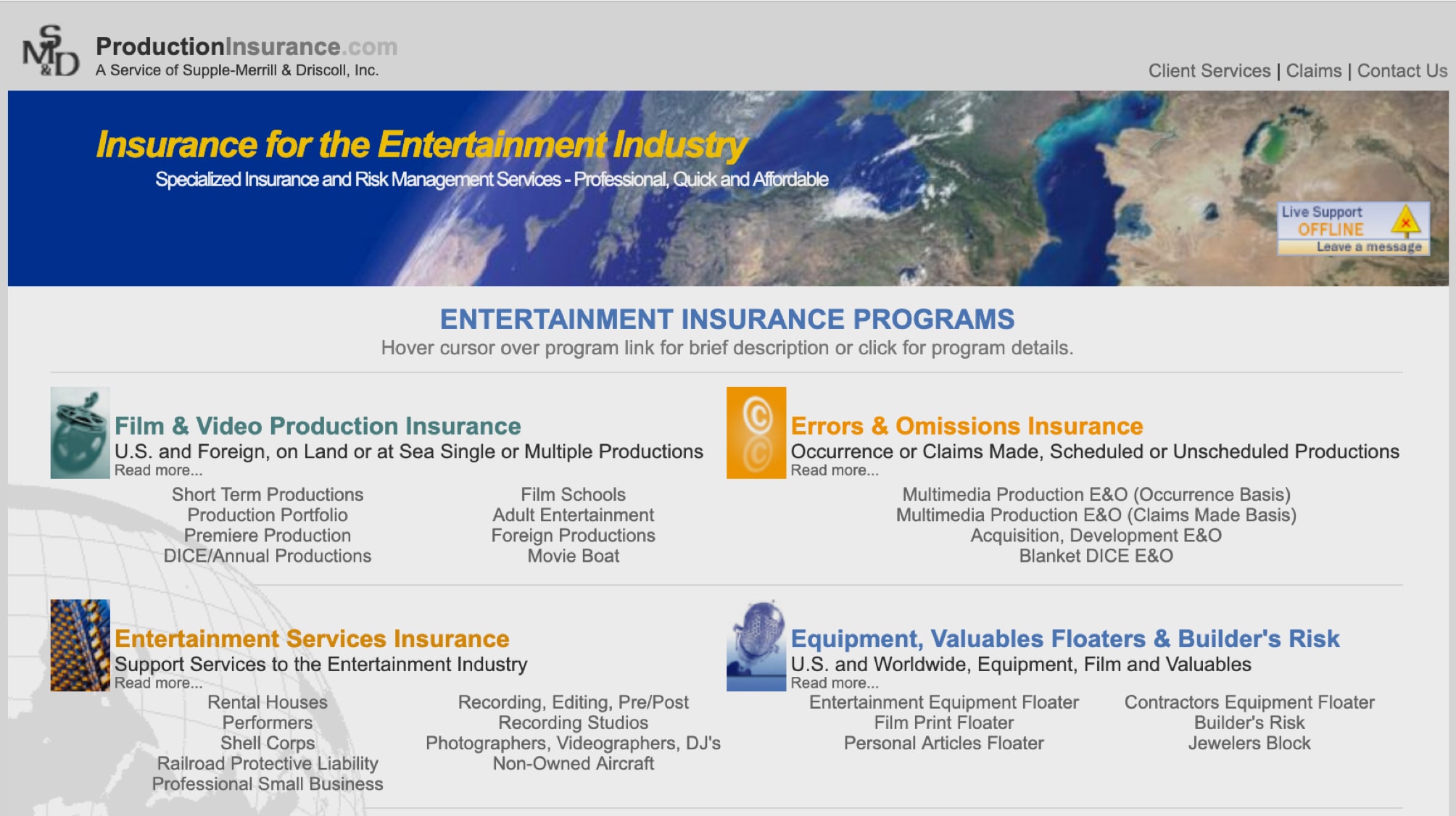Open the Movie Boat program link
This screenshot has height=816, width=1456.
(x=572, y=556)
